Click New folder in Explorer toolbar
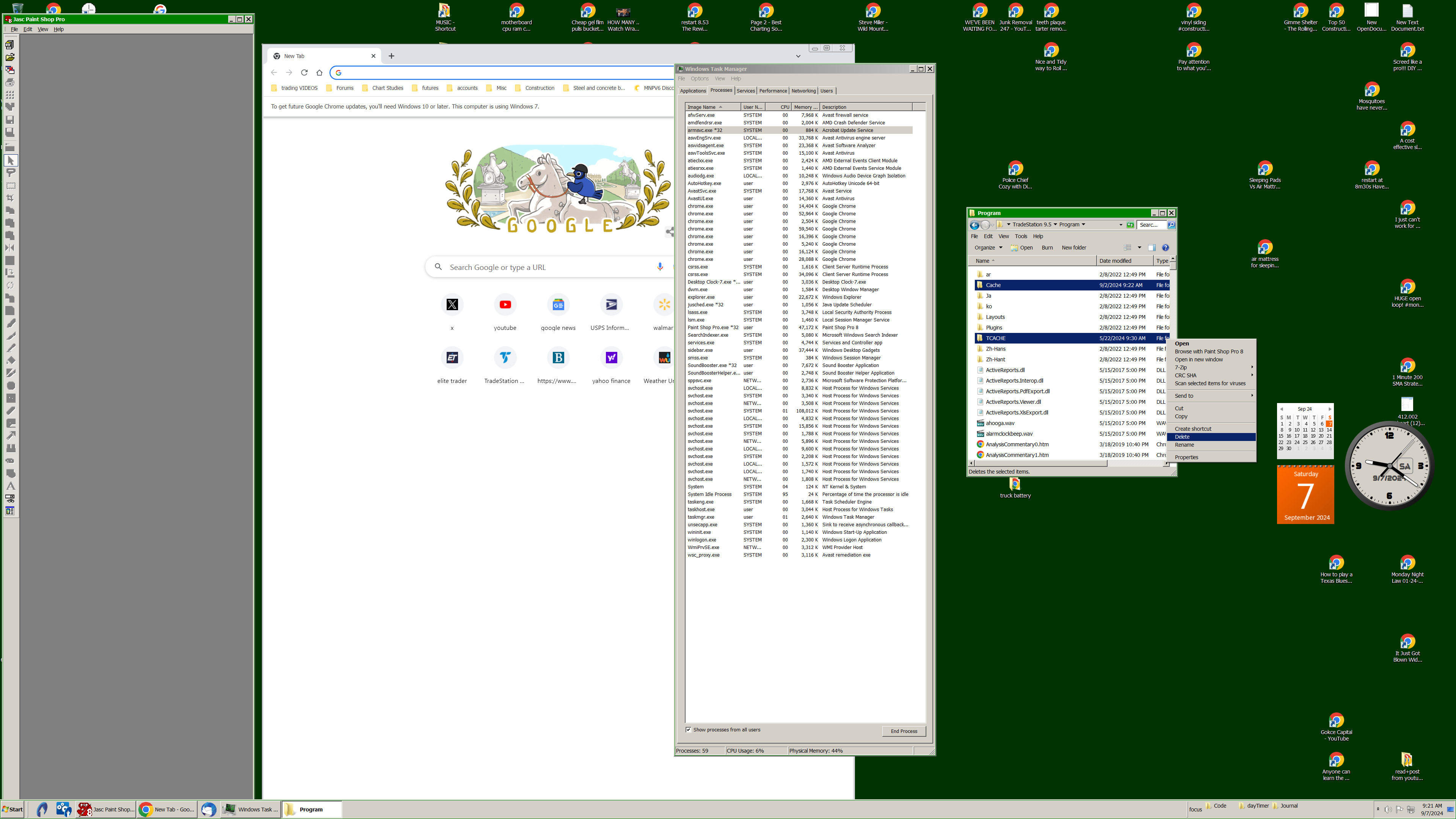Image resolution: width=1456 pixels, height=819 pixels. point(1073,248)
